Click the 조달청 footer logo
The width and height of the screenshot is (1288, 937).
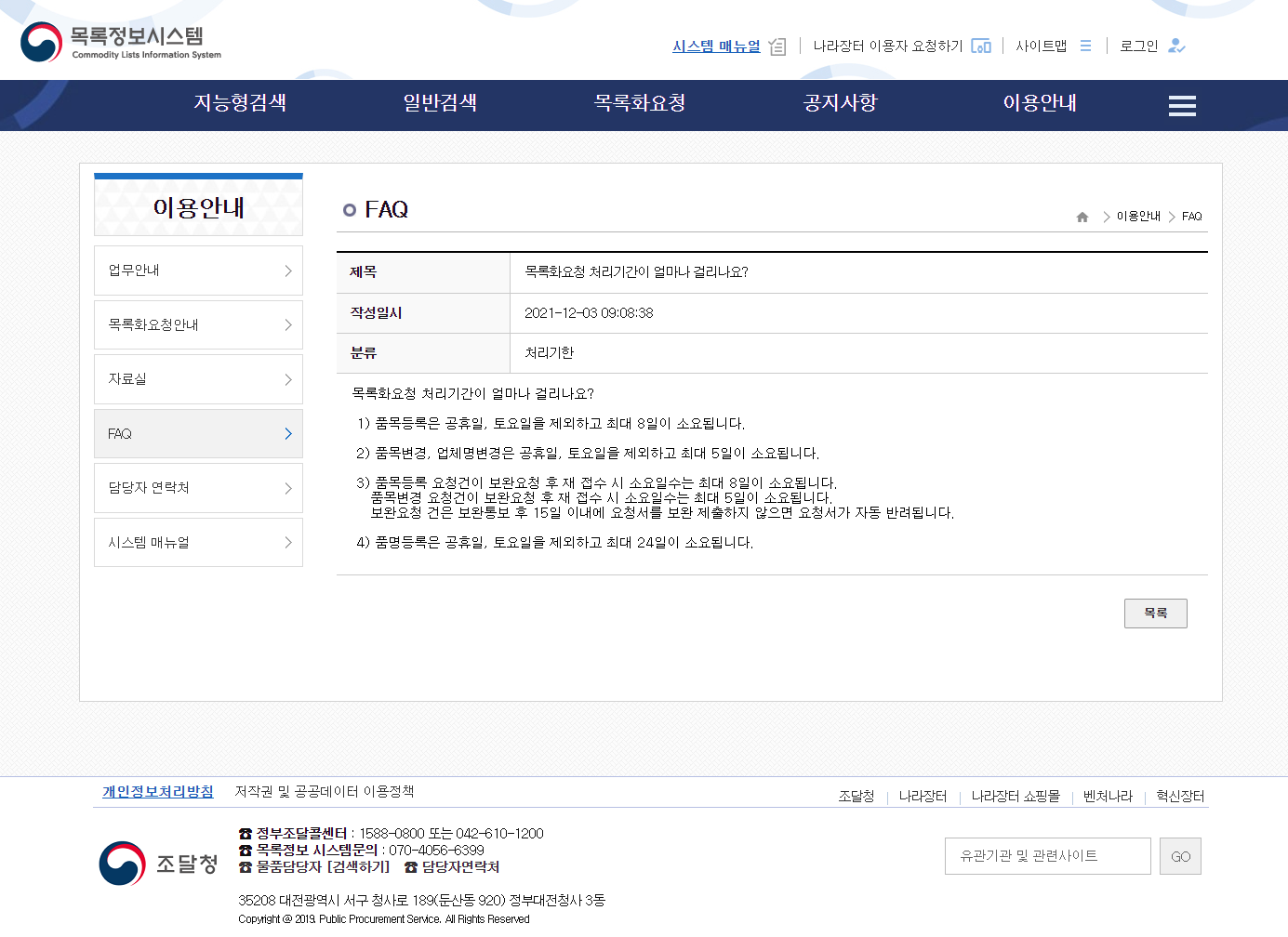(x=158, y=864)
